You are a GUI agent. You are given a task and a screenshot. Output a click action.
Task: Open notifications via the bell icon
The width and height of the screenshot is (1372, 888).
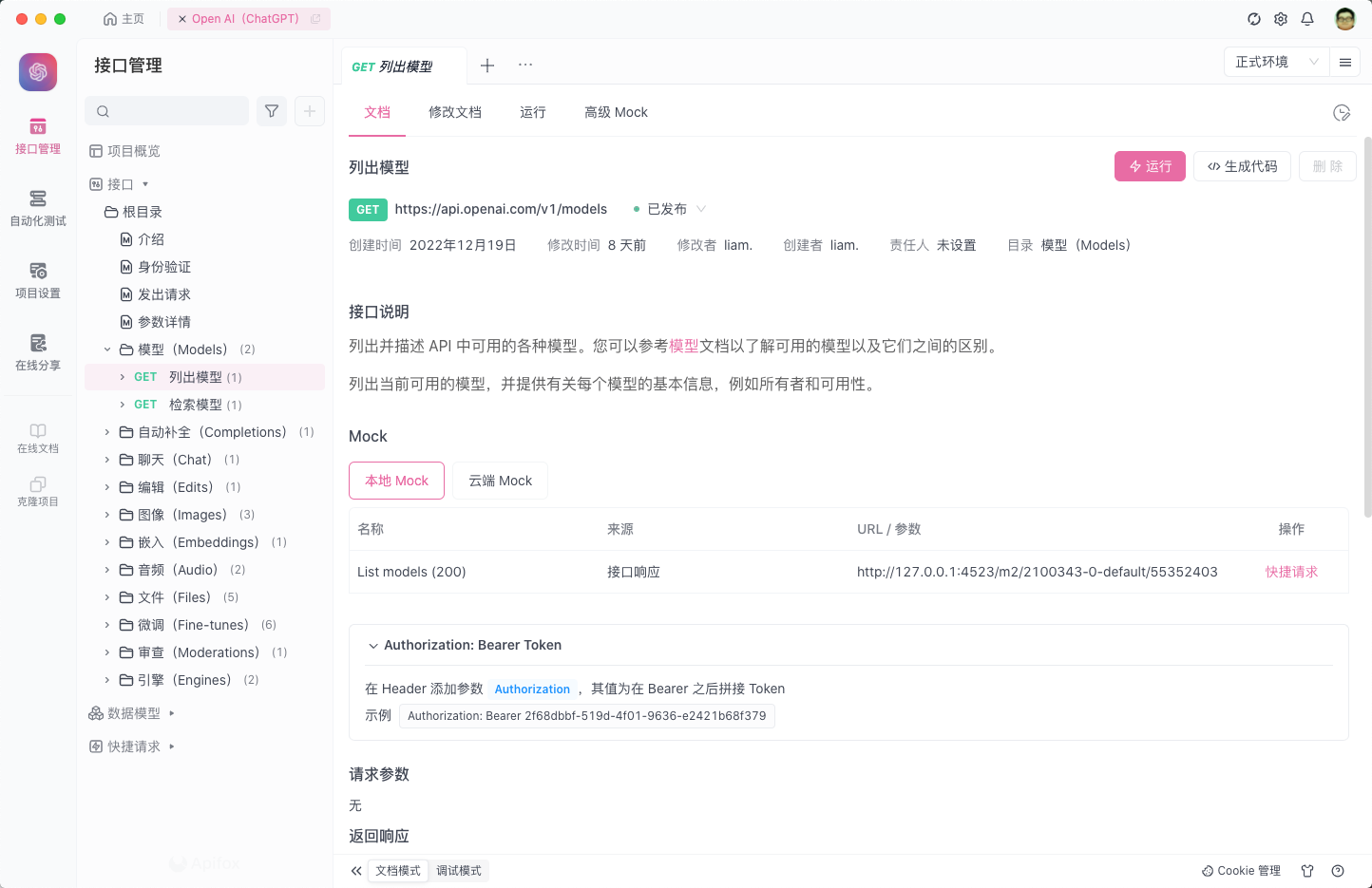click(x=1307, y=18)
